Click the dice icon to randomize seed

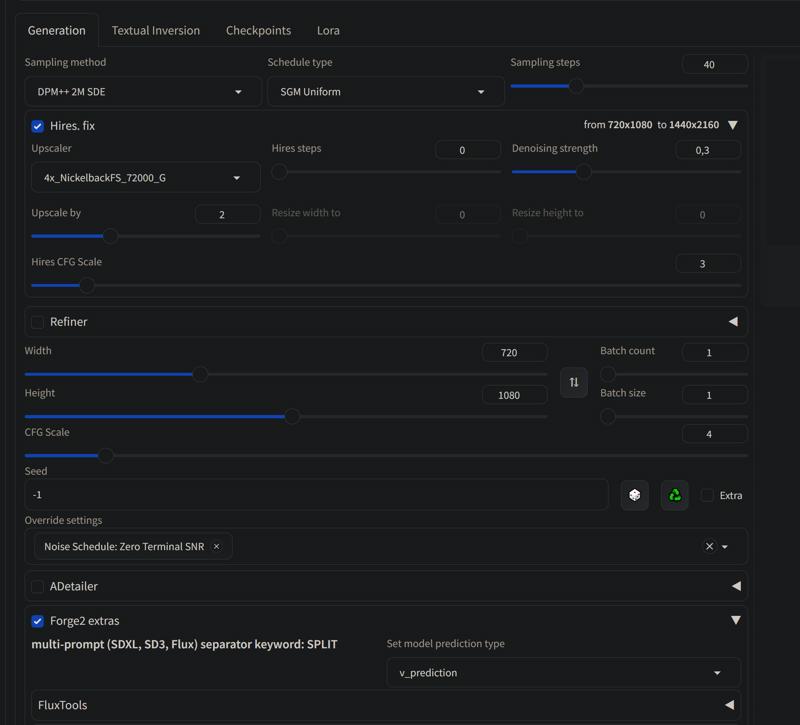click(x=635, y=495)
